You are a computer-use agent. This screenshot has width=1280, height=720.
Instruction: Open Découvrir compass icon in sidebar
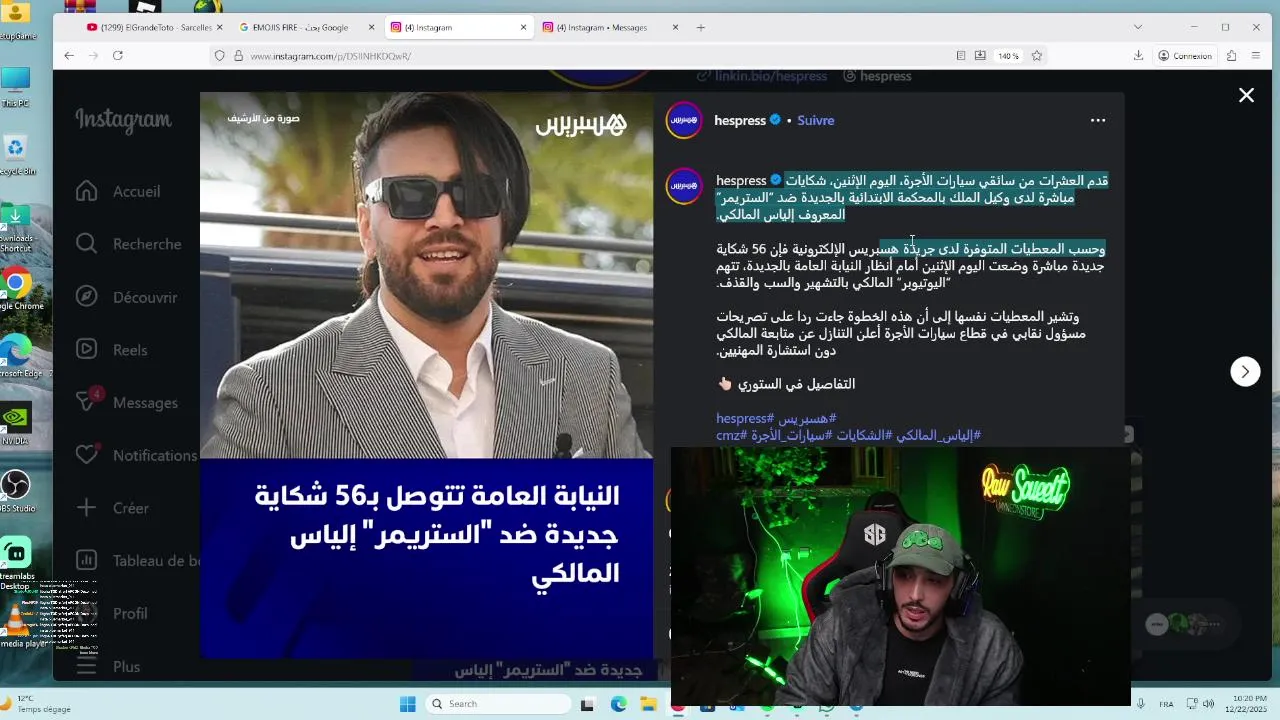click(87, 297)
